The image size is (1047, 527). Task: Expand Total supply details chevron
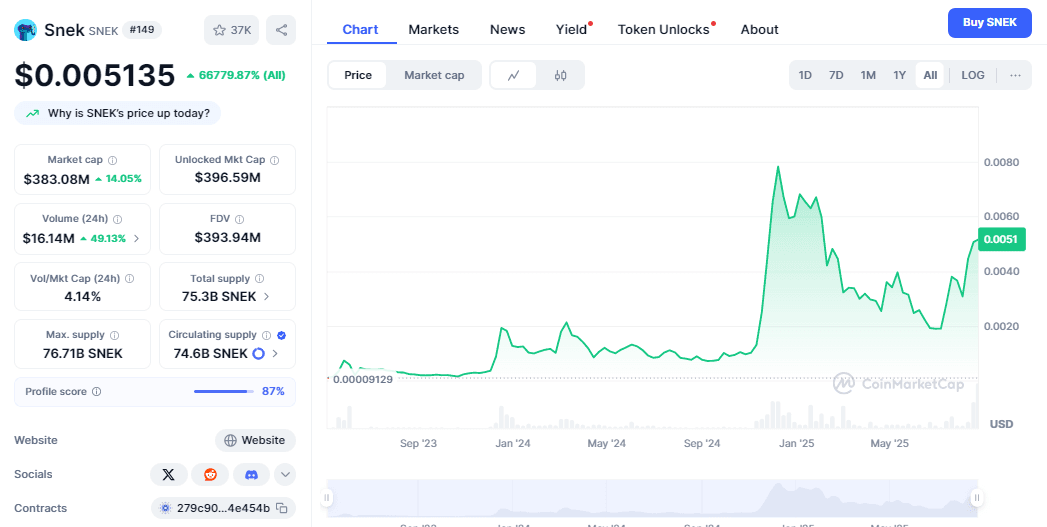pos(266,297)
